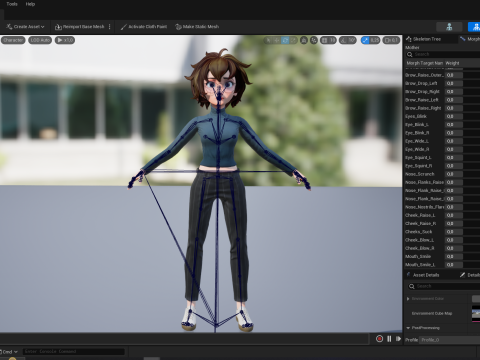Open the playback speed x1.0 menu
Viewport: 480px width, 360px height.
pyautogui.click(x=65, y=40)
